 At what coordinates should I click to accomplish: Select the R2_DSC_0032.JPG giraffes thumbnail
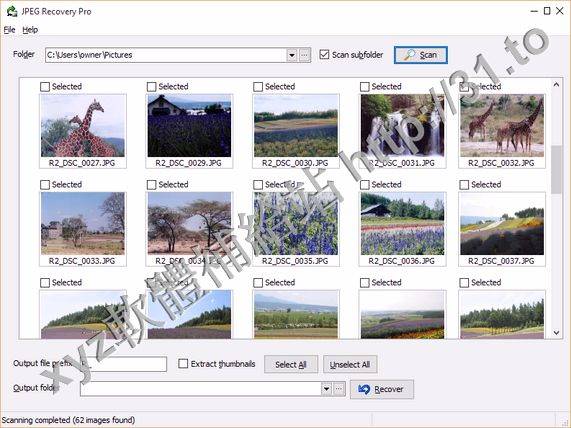[502, 126]
